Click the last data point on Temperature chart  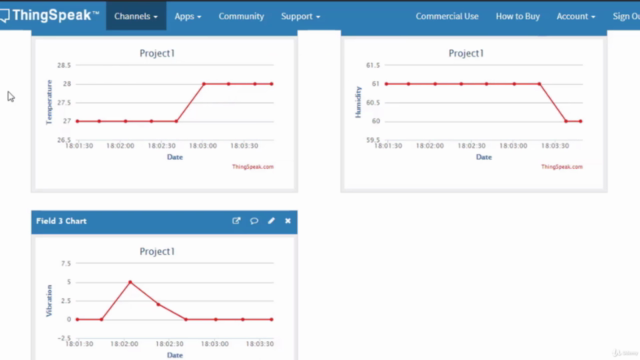(272, 84)
